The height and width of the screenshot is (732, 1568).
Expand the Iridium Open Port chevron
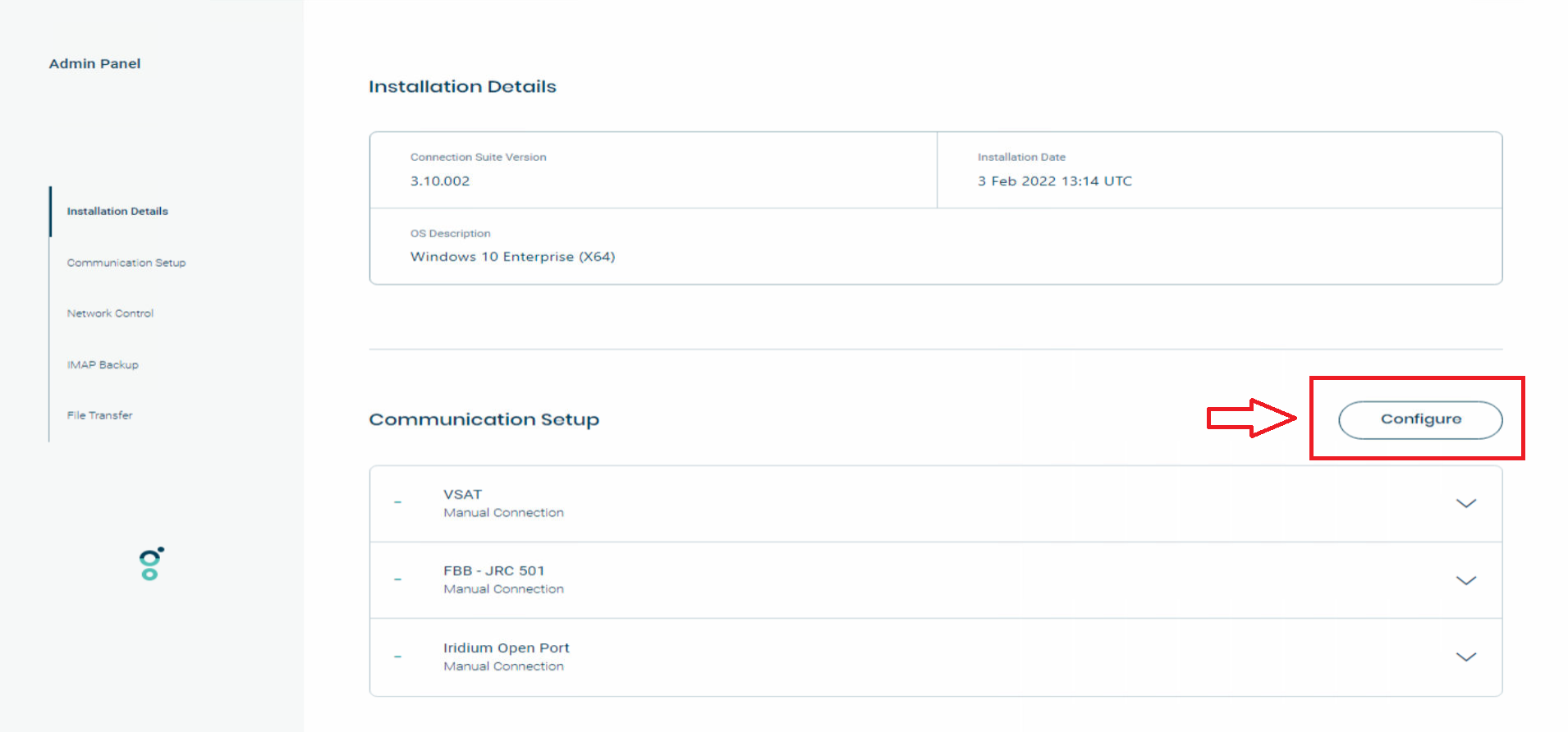[x=1465, y=657]
